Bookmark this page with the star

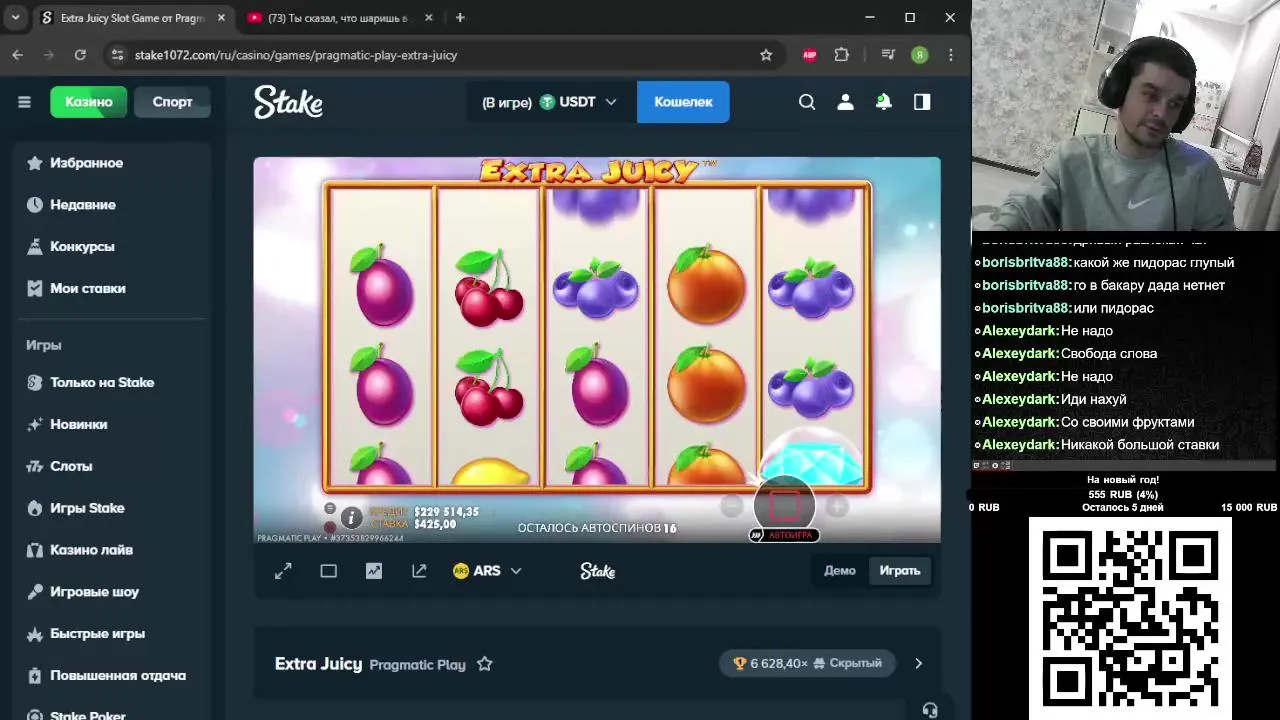[766, 55]
